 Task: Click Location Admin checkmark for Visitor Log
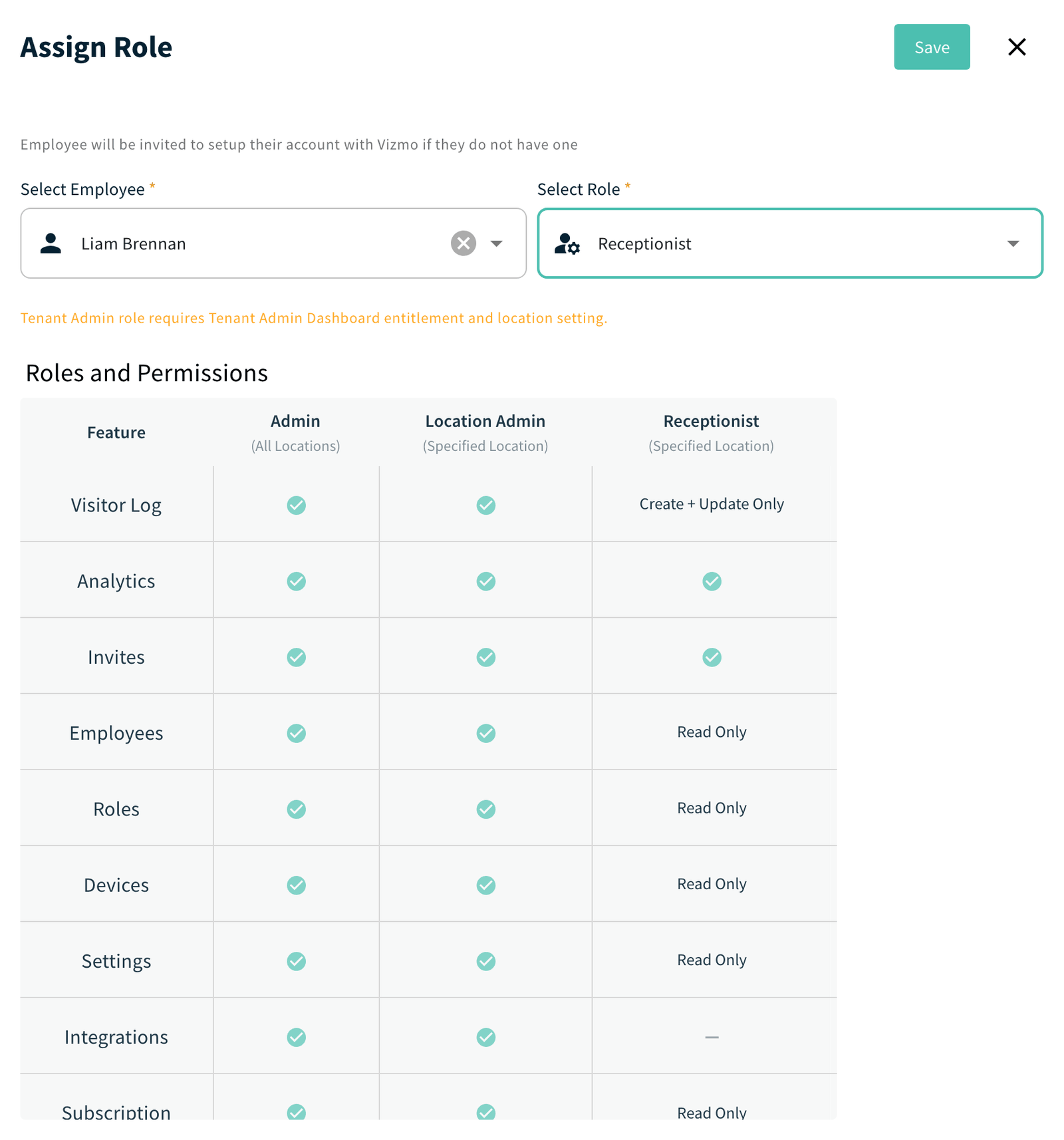tap(485, 505)
